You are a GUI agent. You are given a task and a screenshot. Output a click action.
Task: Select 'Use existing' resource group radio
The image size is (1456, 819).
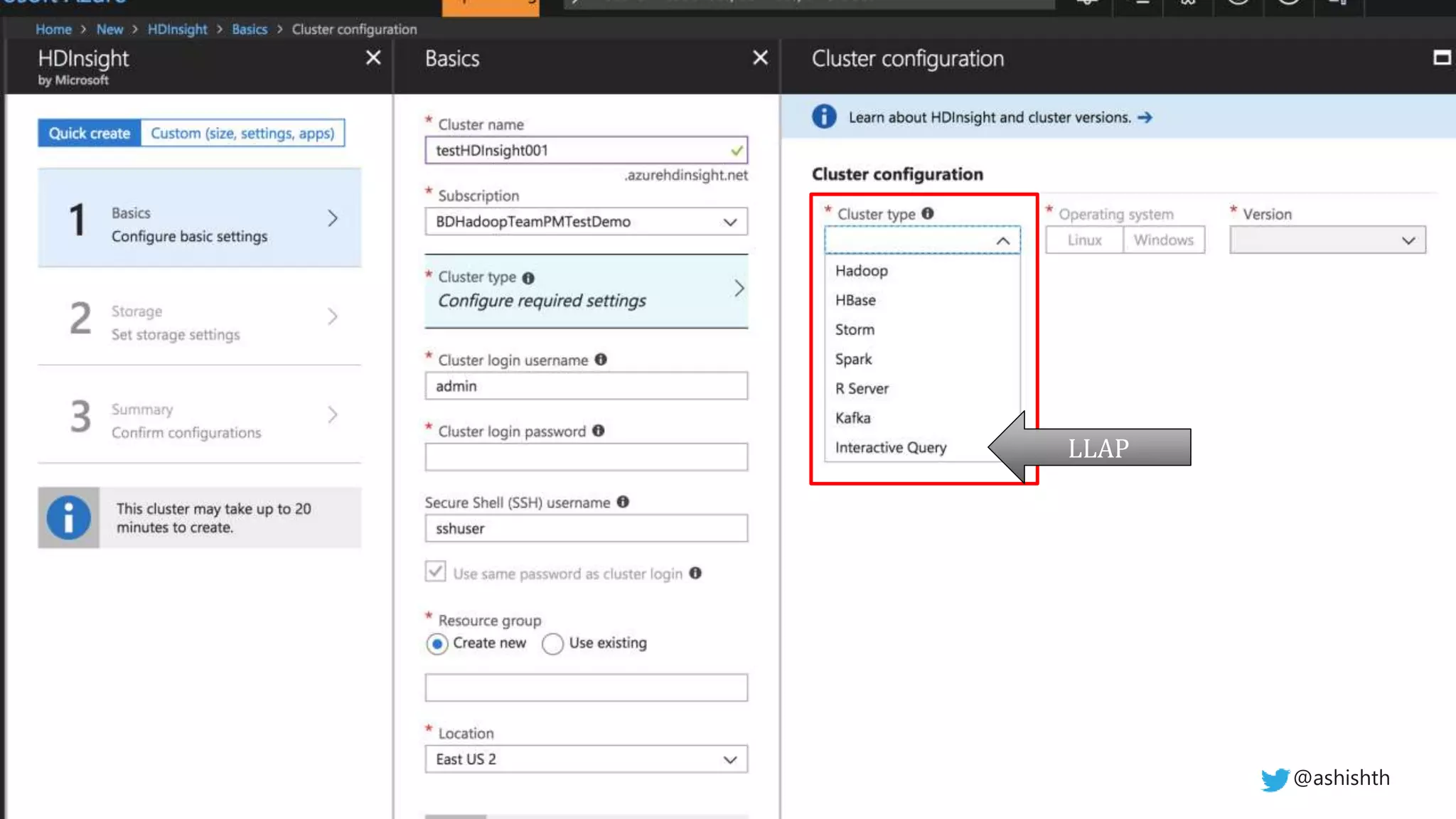pos(552,644)
